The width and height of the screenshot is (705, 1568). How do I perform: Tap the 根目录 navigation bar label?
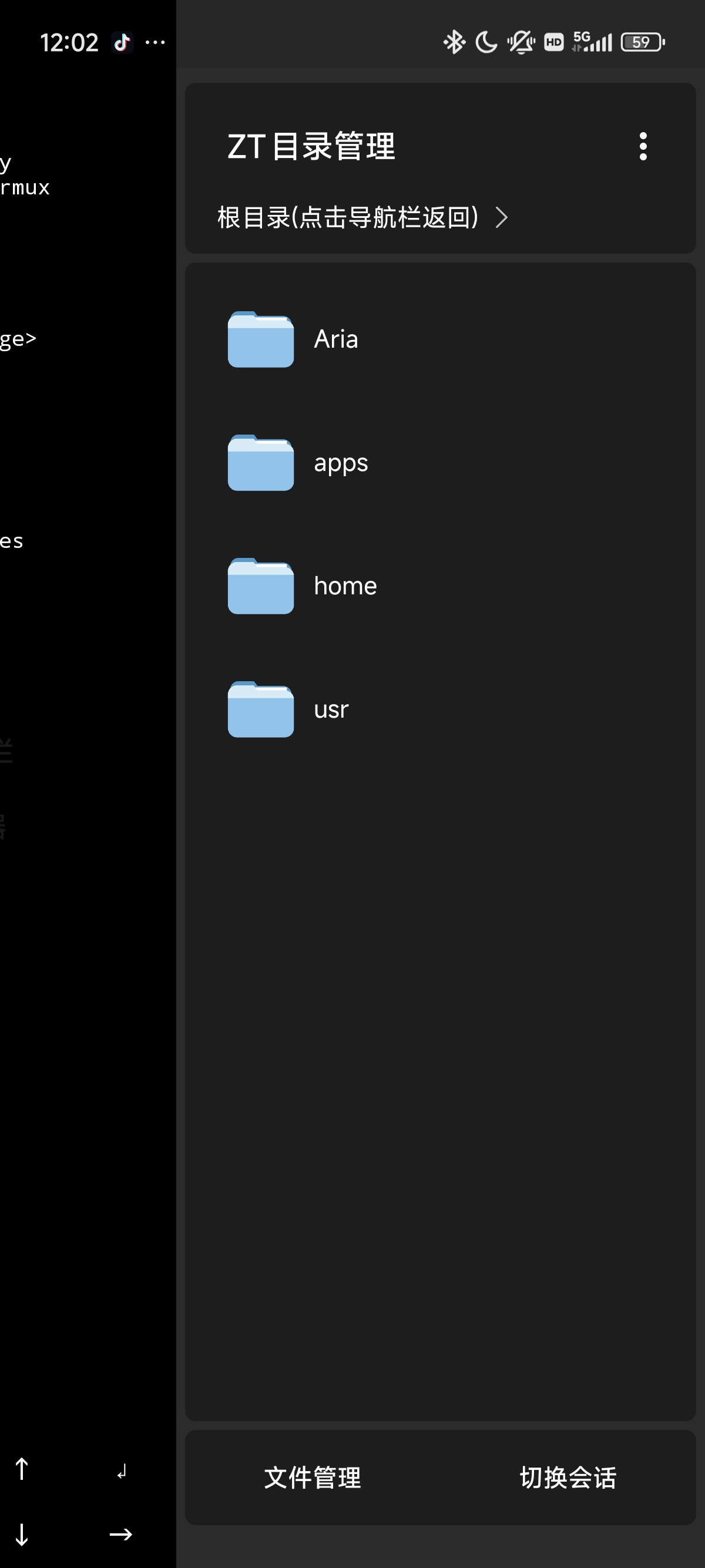click(x=348, y=217)
